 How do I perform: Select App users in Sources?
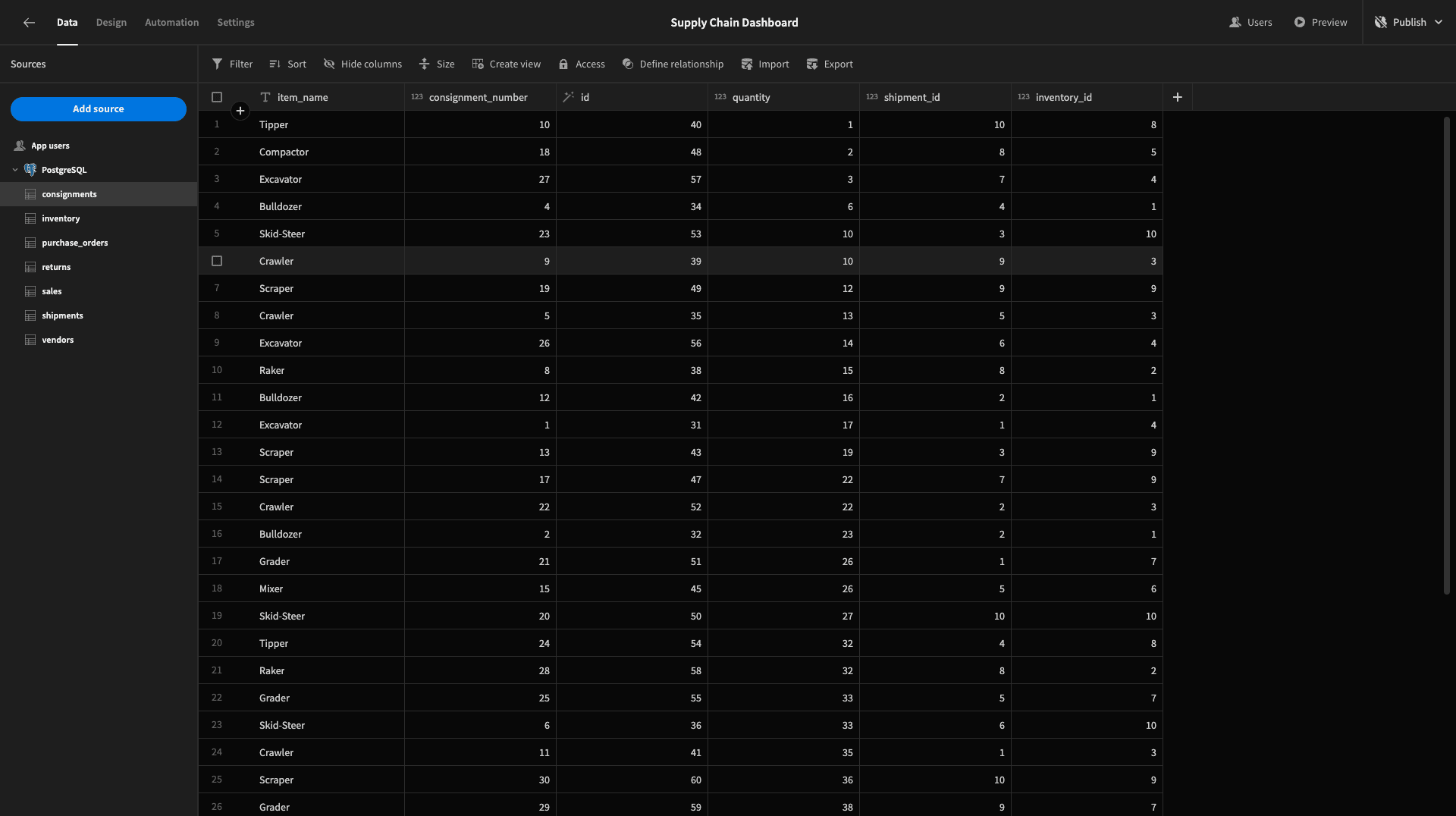99,146
